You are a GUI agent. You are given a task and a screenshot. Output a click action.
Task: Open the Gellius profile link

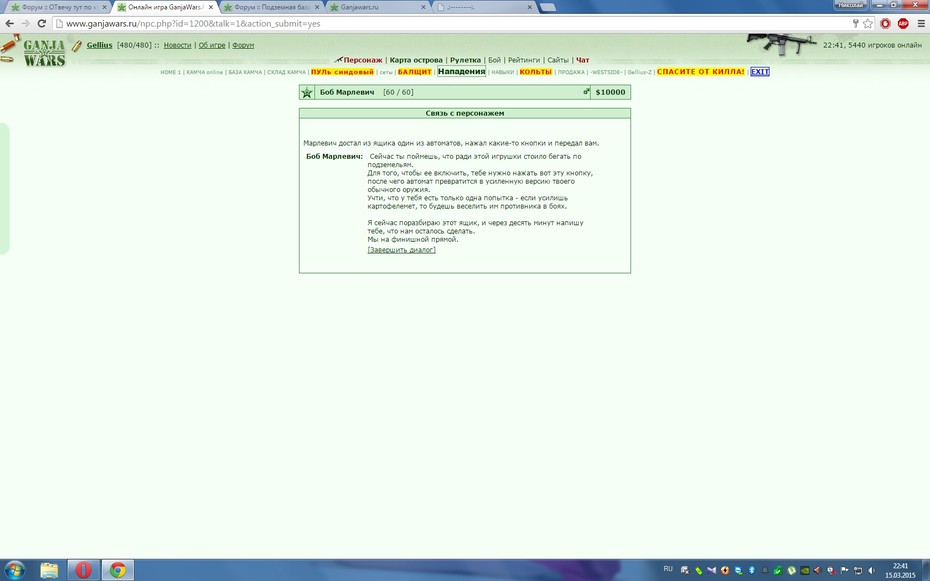99,45
